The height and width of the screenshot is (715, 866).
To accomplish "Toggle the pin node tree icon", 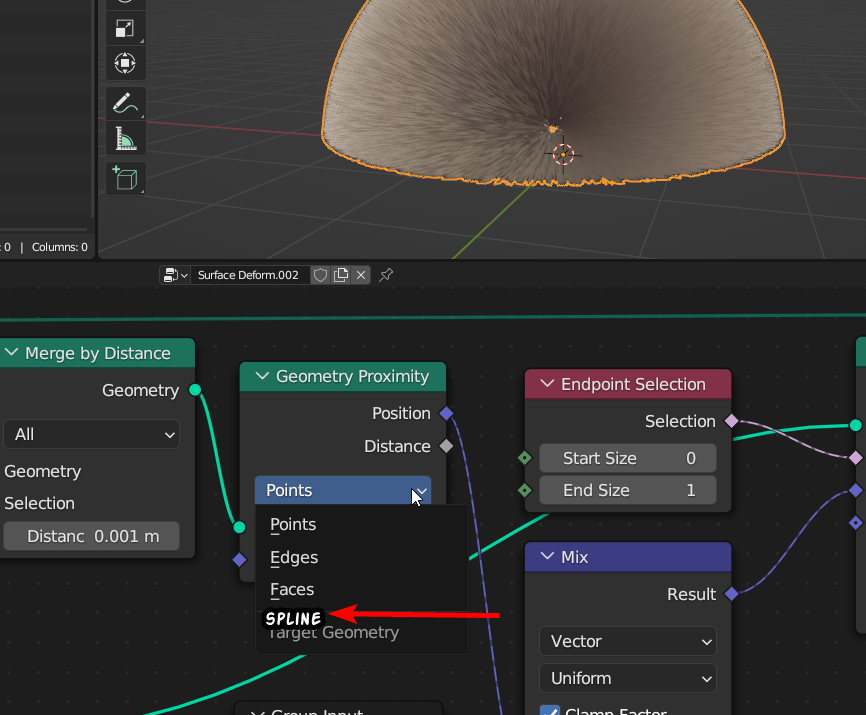I will 386,275.
